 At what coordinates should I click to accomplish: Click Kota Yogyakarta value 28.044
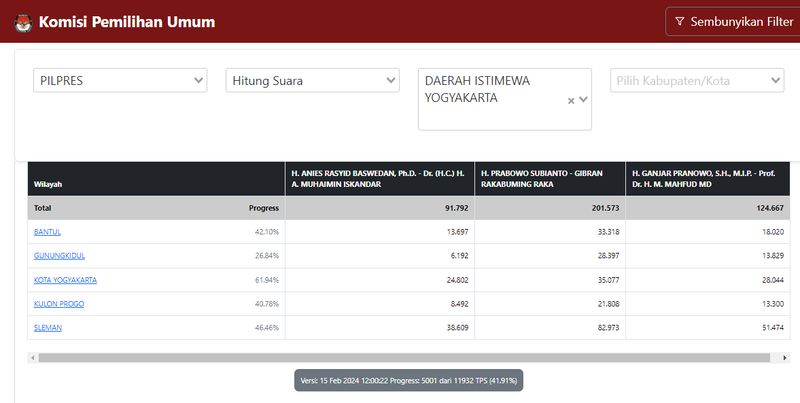click(773, 280)
